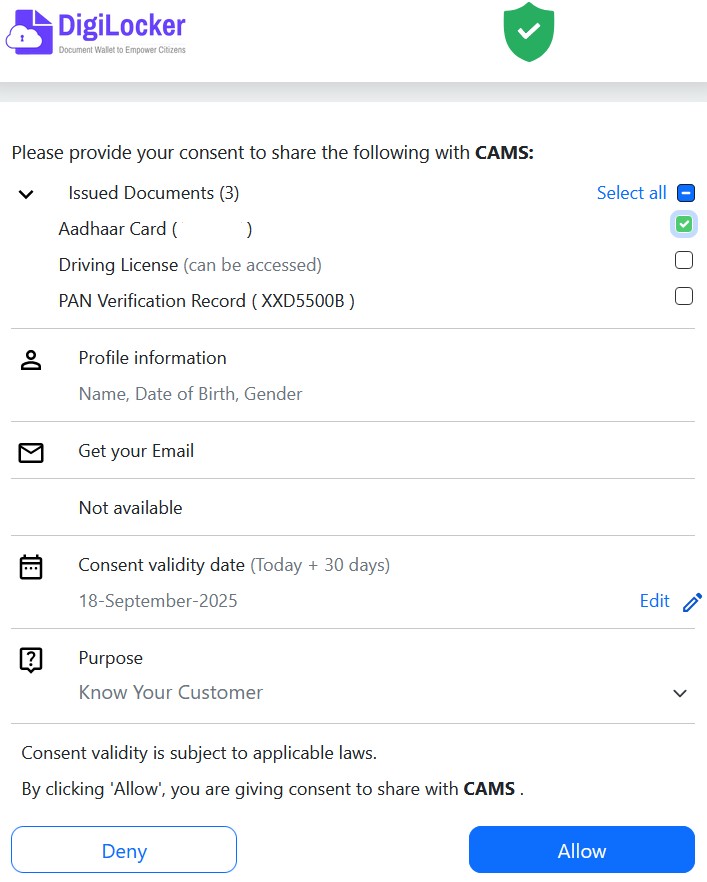Click the Select all link
The image size is (707, 882).
(631, 193)
